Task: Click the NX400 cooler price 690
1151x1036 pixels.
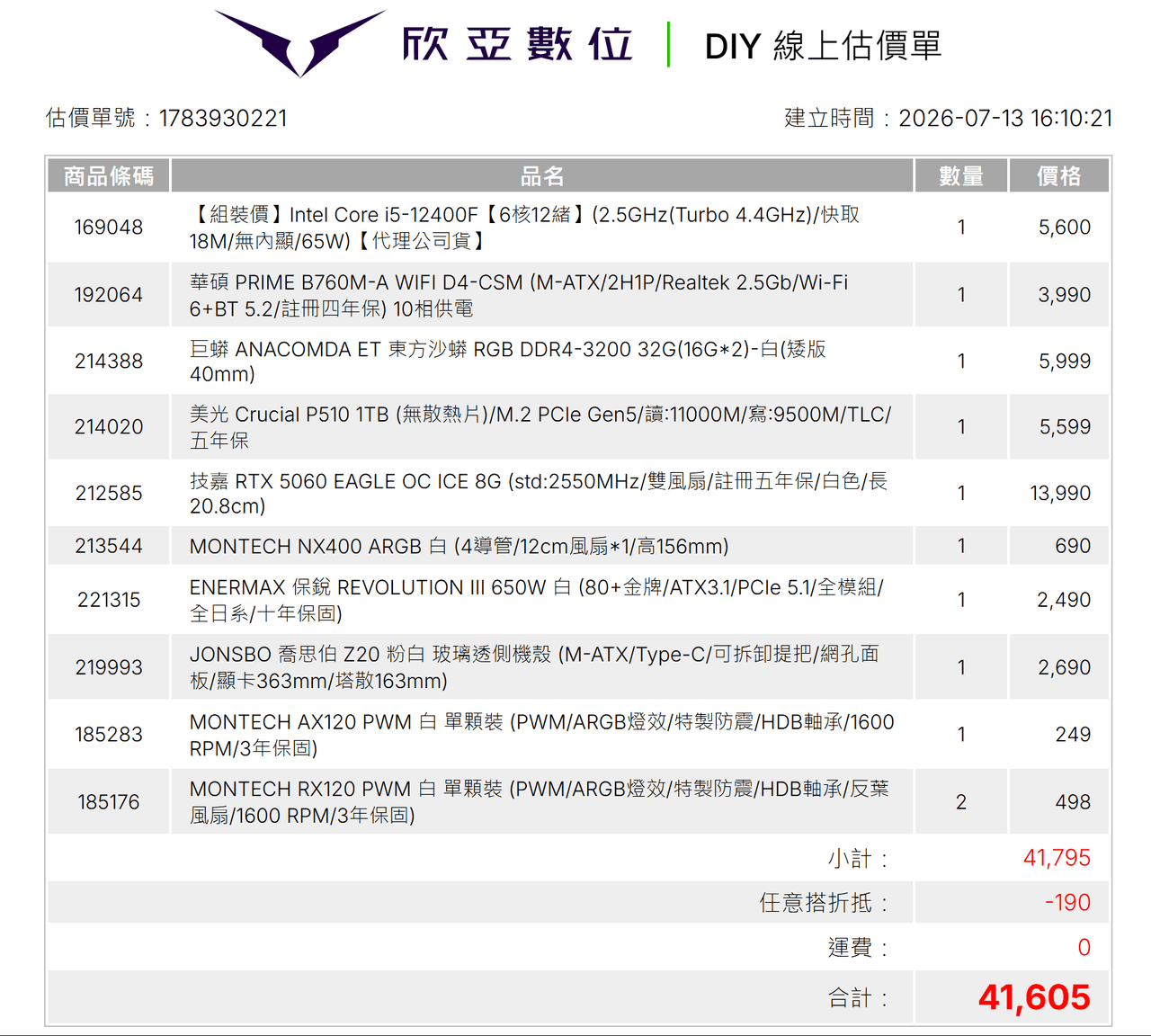Action: [x=1073, y=546]
